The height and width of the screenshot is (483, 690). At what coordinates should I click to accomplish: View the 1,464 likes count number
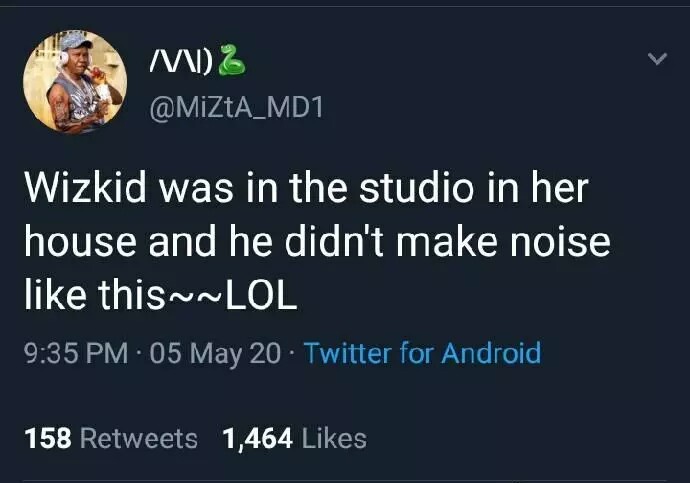(x=257, y=438)
